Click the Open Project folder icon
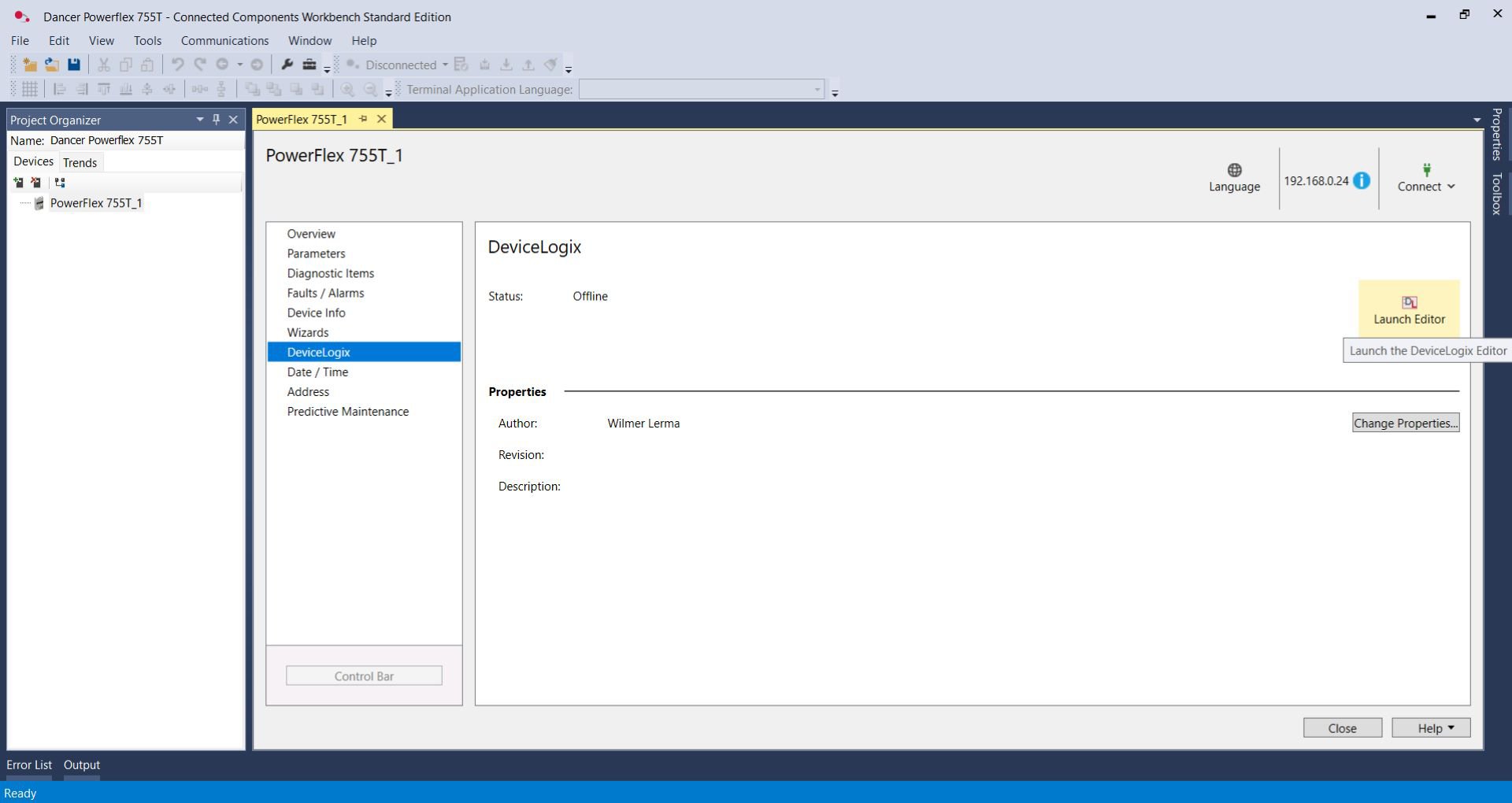 (52, 65)
